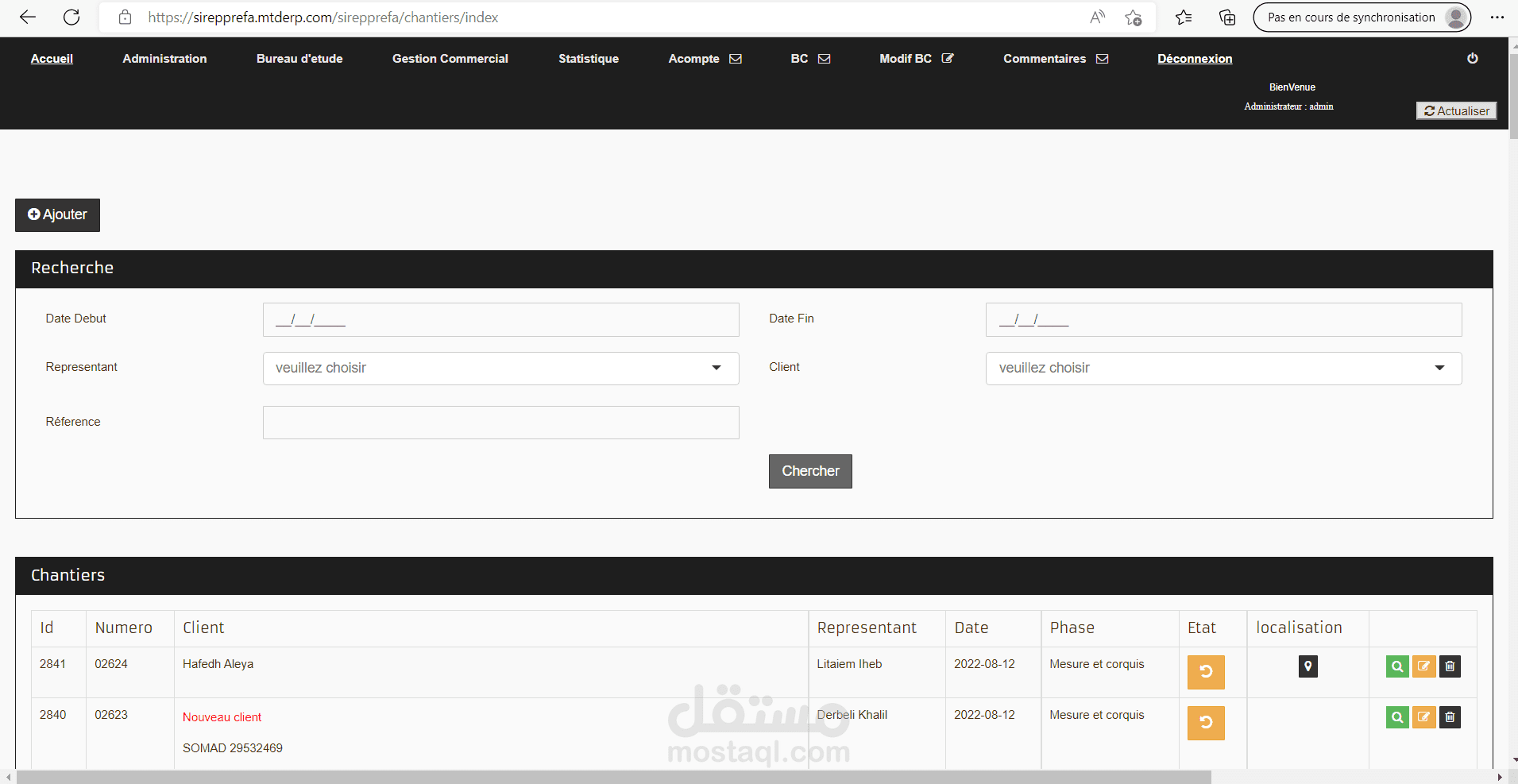Open the Administration menu
This screenshot has height=784, width=1518.
coord(164,59)
